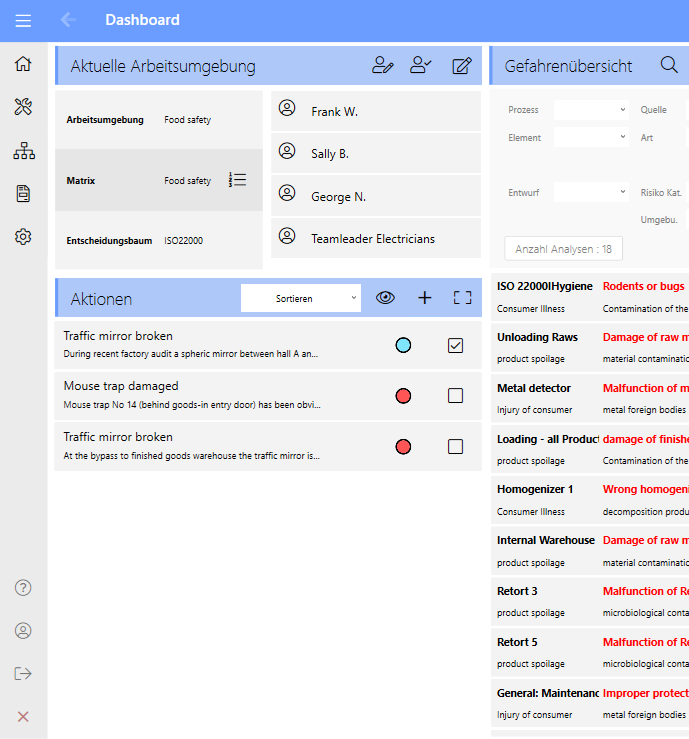Image resolution: width=689 pixels, height=739 pixels.
Task: Open the documents sidebar icon
Action: (x=23, y=194)
